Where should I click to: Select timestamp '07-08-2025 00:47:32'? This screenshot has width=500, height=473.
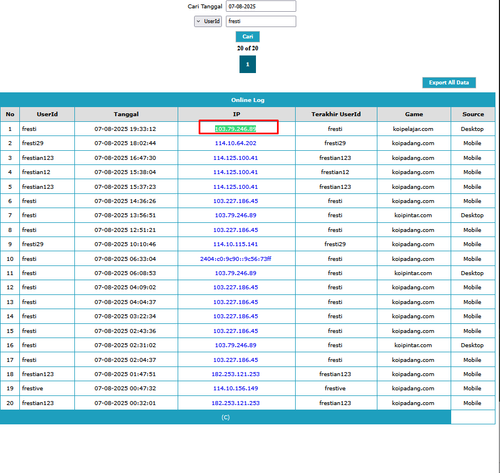click(x=125, y=388)
